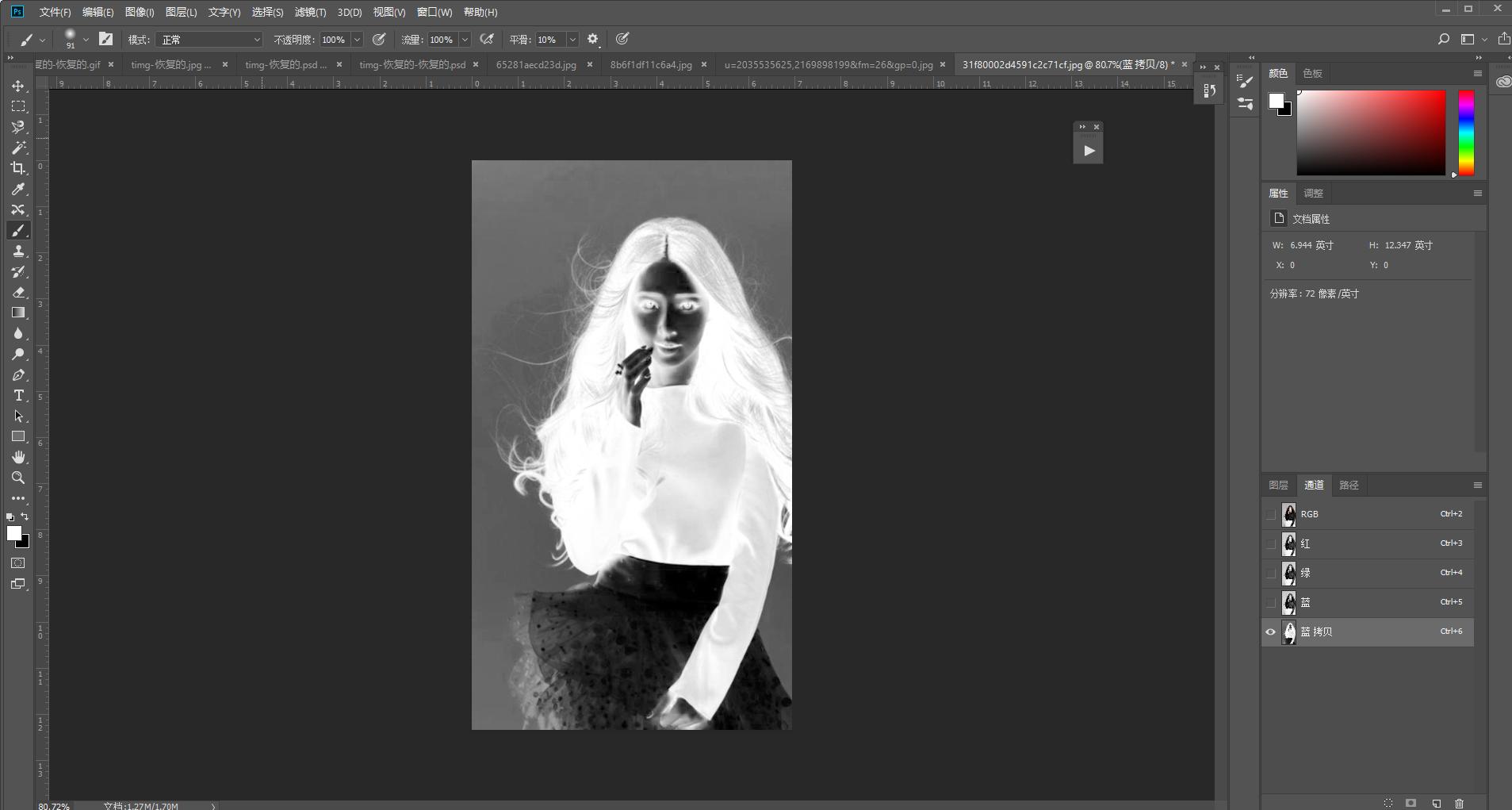This screenshot has width=1512, height=810.
Task: Pick the Eyedropper tool
Action: 18,189
